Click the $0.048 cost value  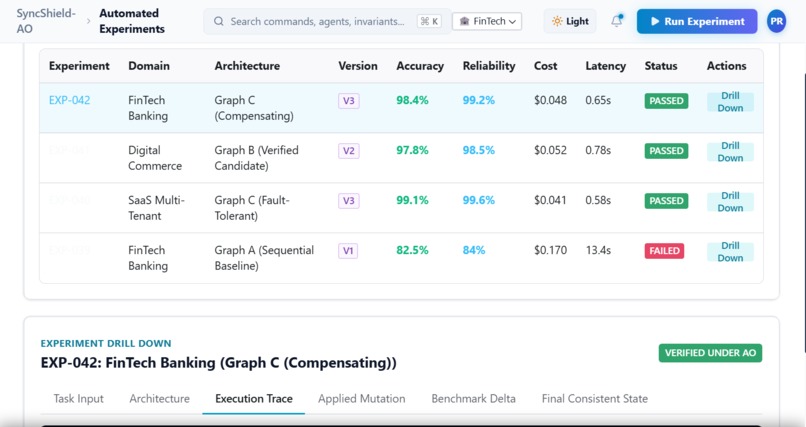551,100
